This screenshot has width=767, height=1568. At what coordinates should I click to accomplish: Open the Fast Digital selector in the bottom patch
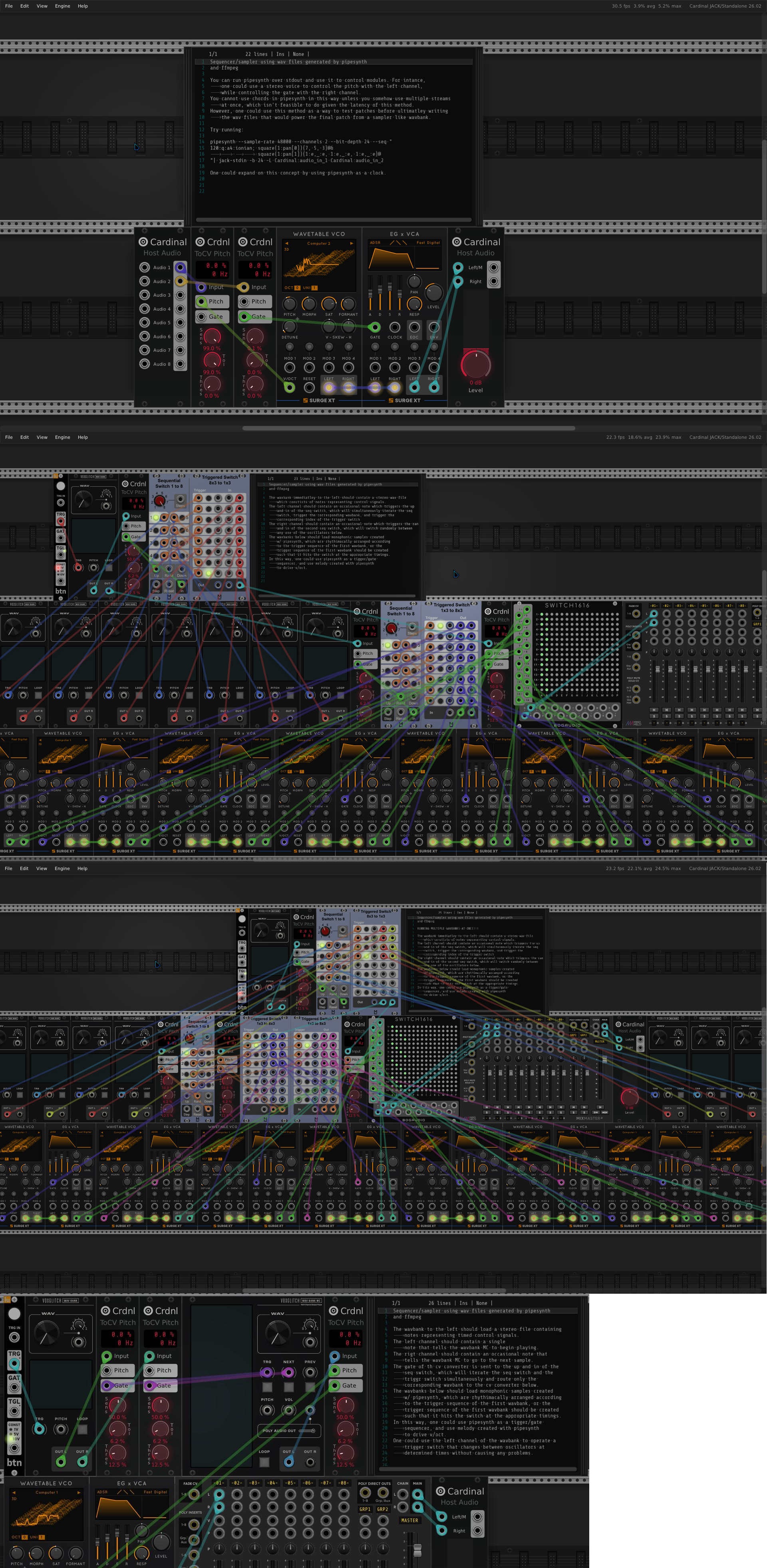[x=155, y=1491]
